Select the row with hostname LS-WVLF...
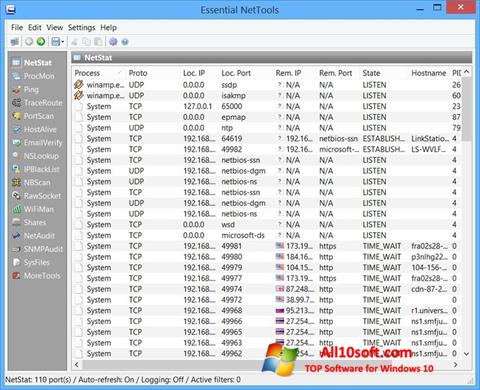This screenshot has height=390, width=480. (x=267, y=149)
